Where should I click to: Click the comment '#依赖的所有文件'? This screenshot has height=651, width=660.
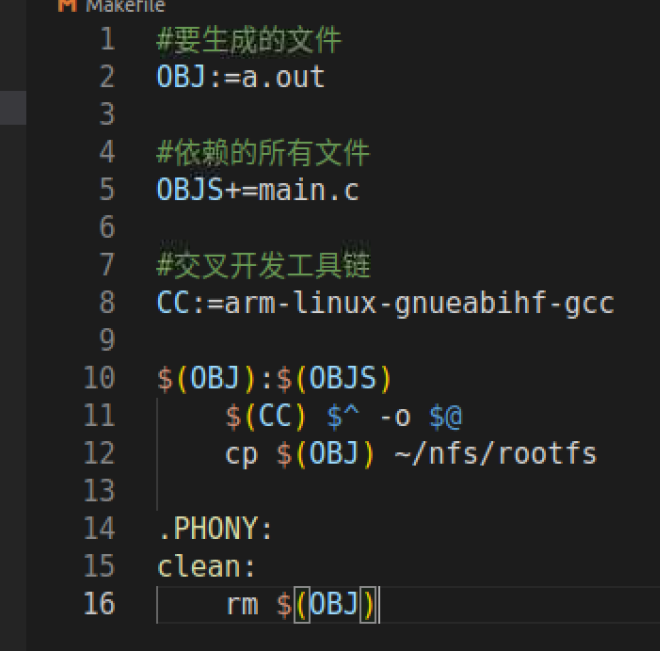[x=263, y=153]
